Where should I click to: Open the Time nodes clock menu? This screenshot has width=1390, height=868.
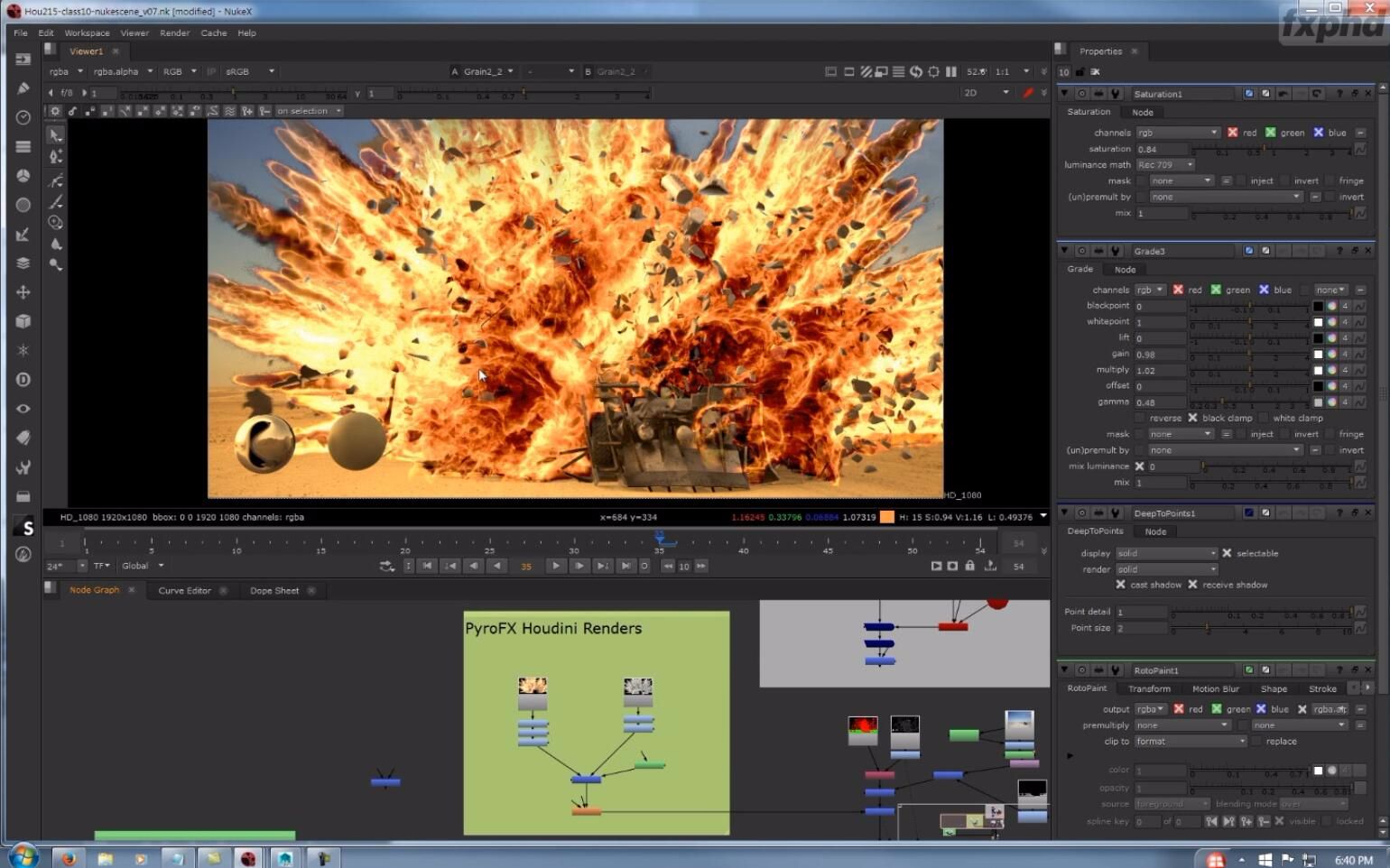[x=23, y=117]
